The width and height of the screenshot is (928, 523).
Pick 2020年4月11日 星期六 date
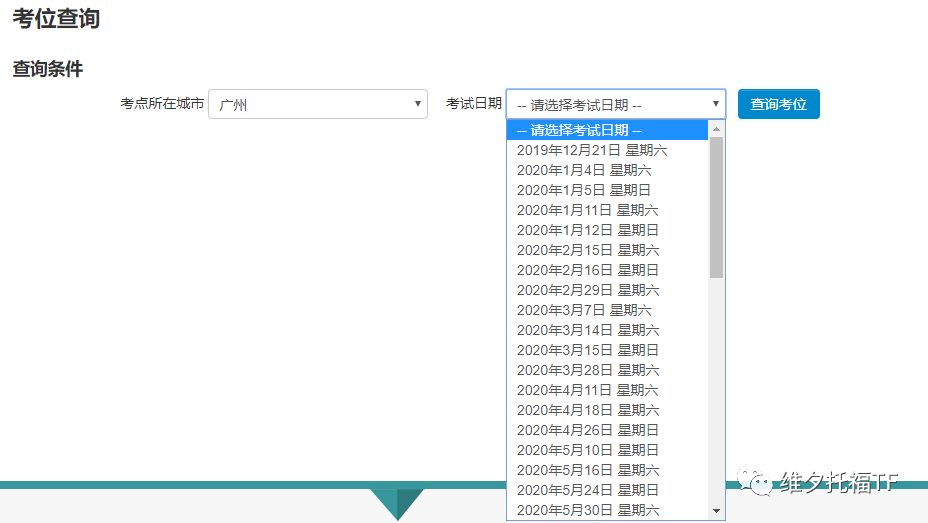(607, 390)
